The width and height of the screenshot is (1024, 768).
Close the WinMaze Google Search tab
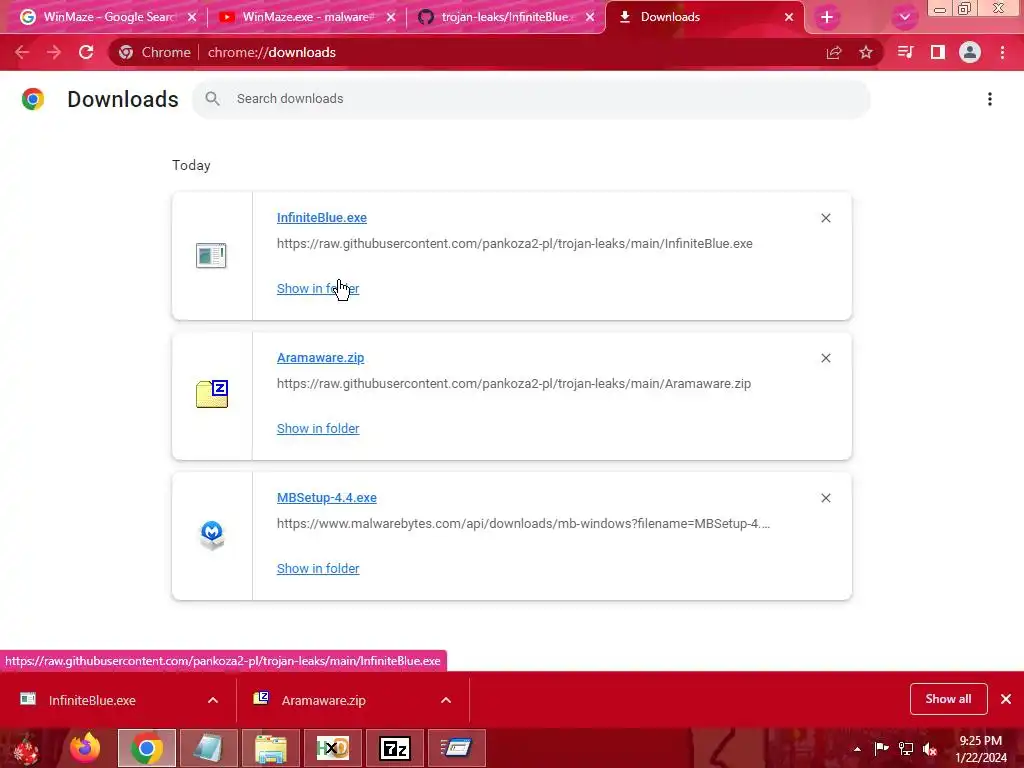point(192,17)
